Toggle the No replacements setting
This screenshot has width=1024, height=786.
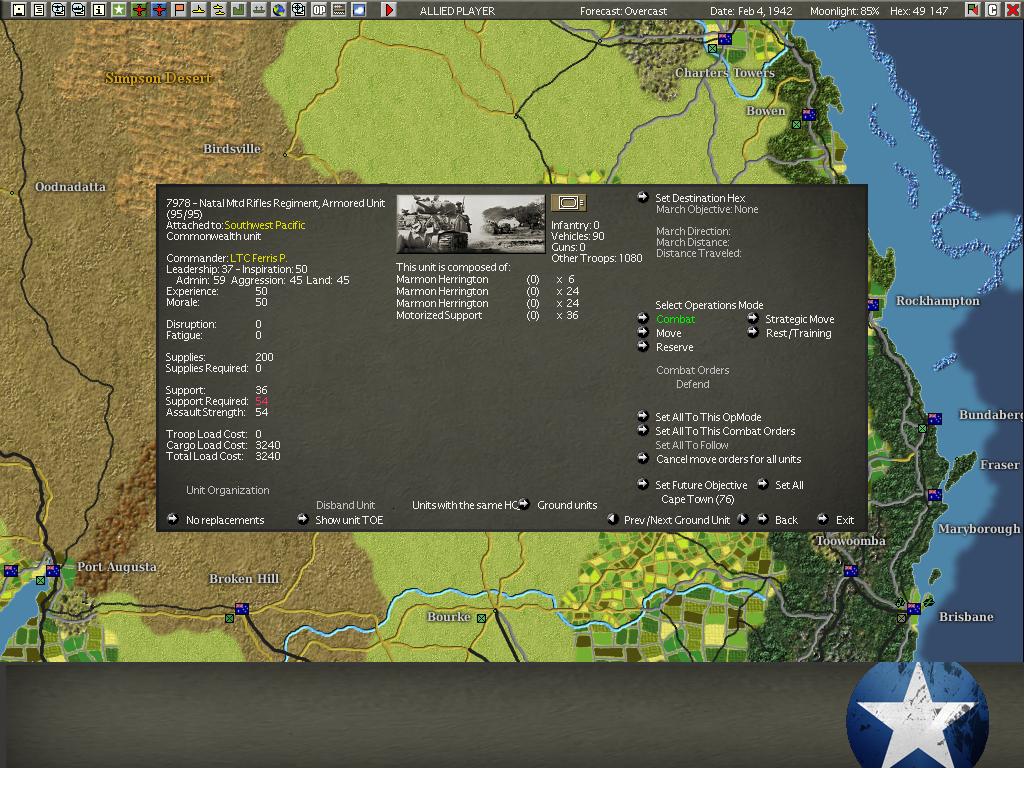225,520
